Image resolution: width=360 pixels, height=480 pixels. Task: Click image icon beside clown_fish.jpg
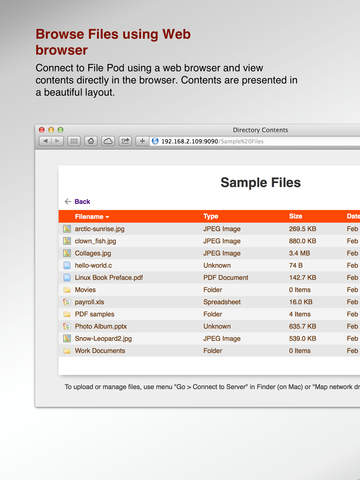click(67, 241)
